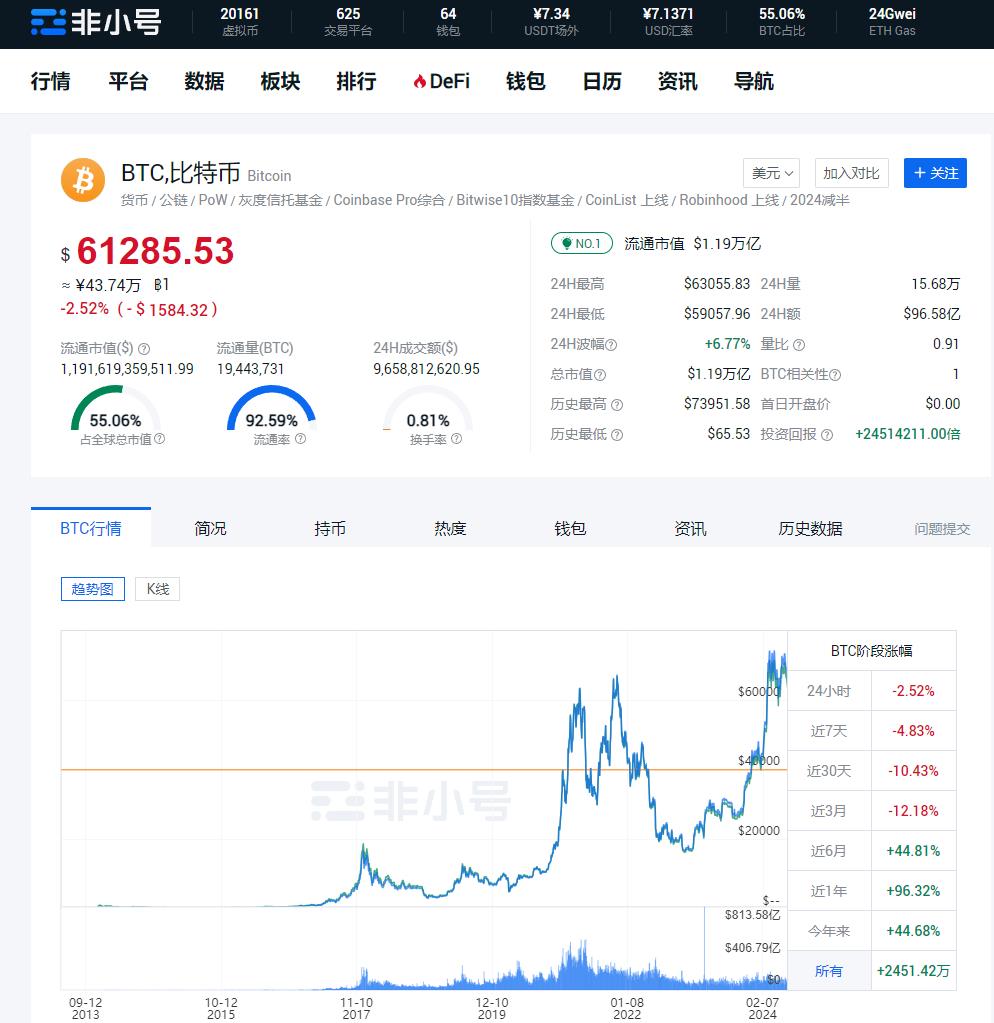Screen dimensions: 994x1023
Task: Select the 近3月 period row
Action: tap(872, 811)
